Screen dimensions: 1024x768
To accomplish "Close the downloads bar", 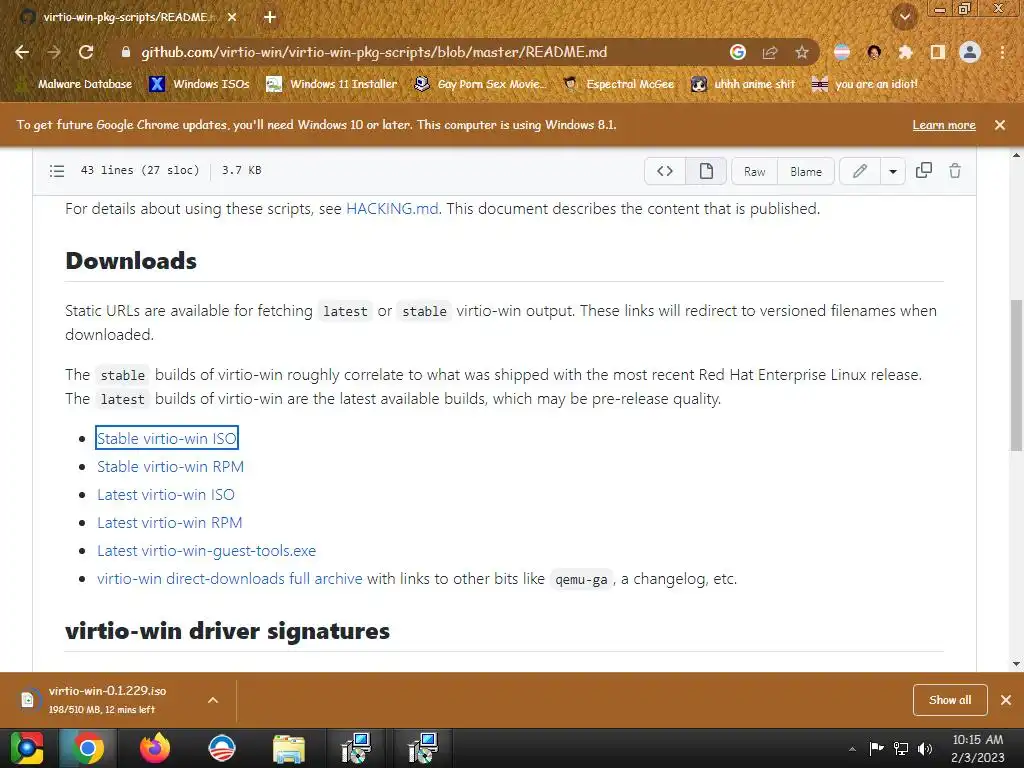I will 1006,700.
